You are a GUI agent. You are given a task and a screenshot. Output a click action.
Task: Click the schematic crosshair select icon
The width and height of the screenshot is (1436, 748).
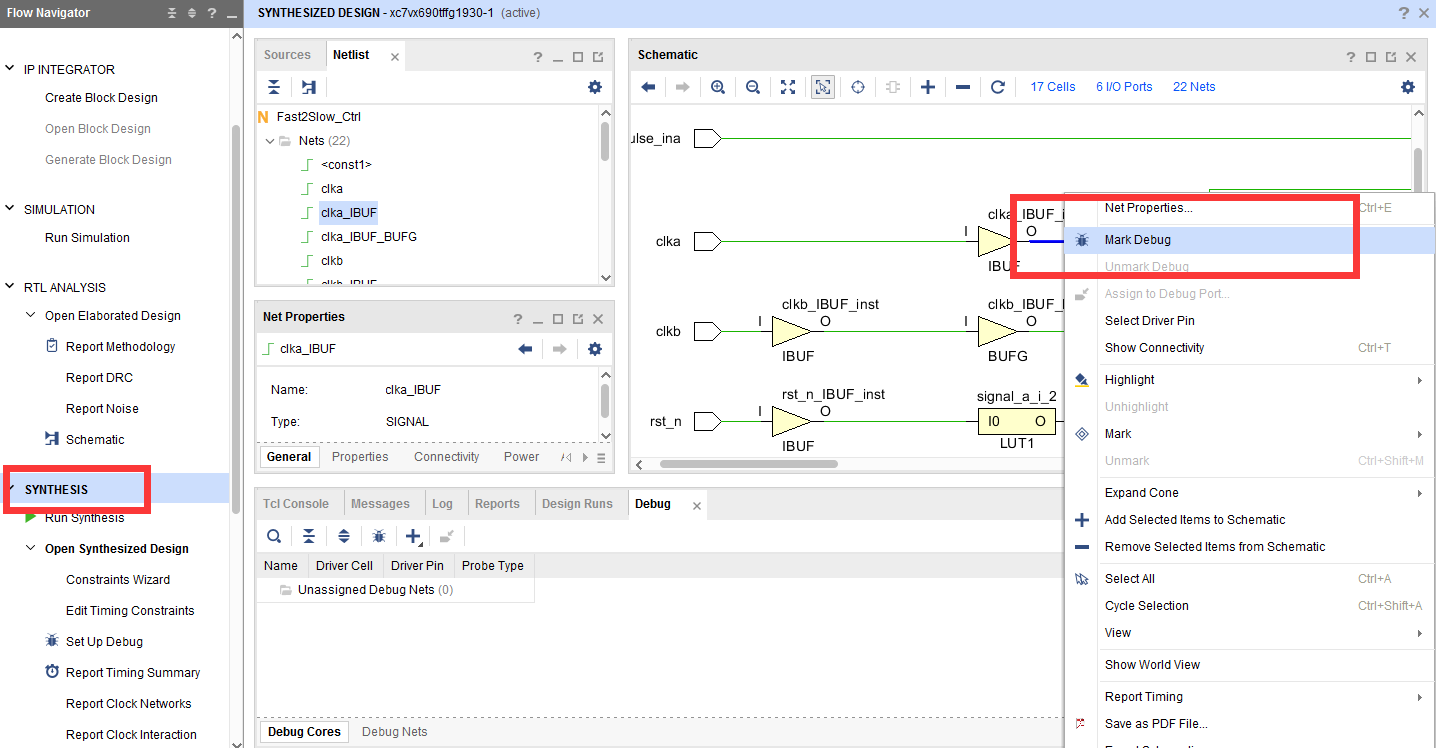(x=858, y=87)
